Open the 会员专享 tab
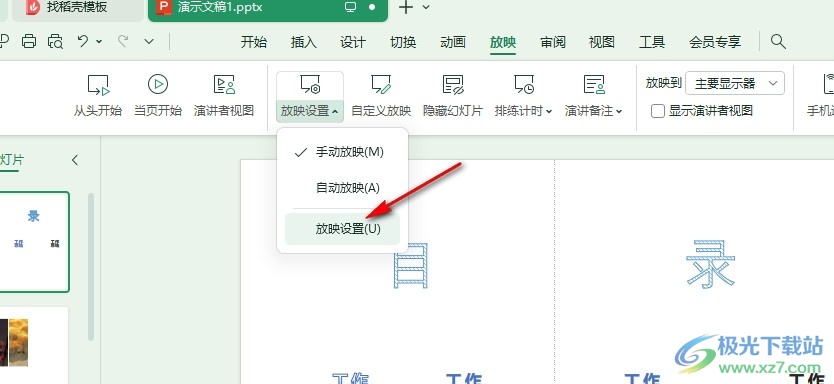Image resolution: width=834 pixels, height=384 pixels. pyautogui.click(x=715, y=42)
